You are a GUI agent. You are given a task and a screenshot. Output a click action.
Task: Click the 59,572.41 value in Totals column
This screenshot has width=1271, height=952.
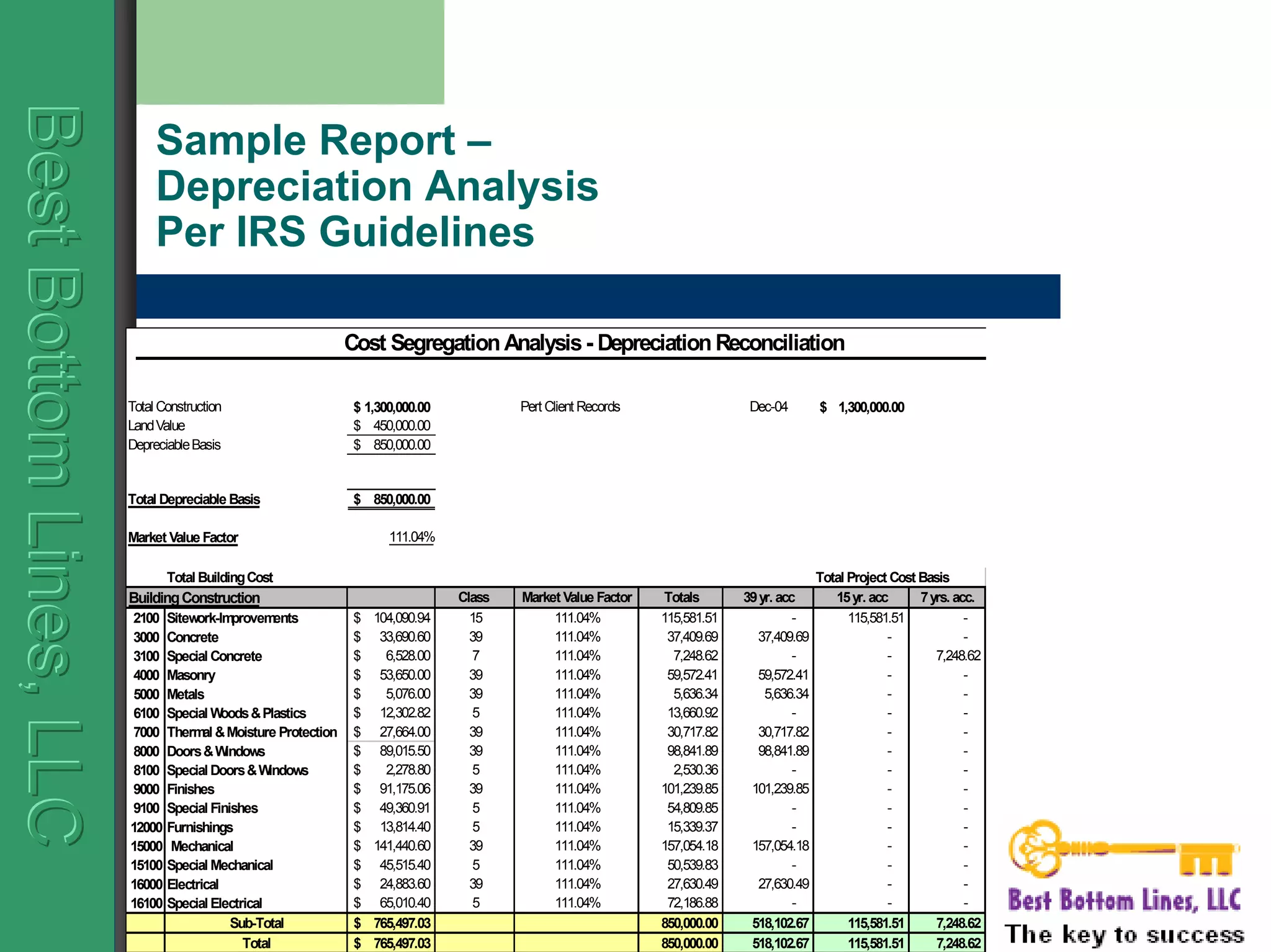click(692, 675)
